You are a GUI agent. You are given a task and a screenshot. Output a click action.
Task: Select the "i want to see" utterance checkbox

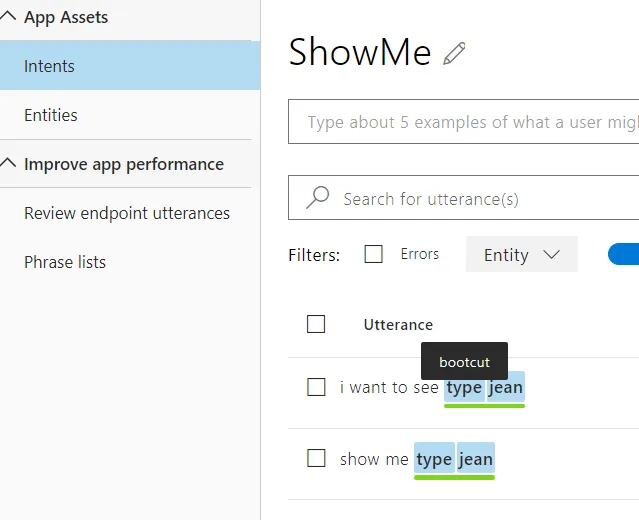click(316, 387)
